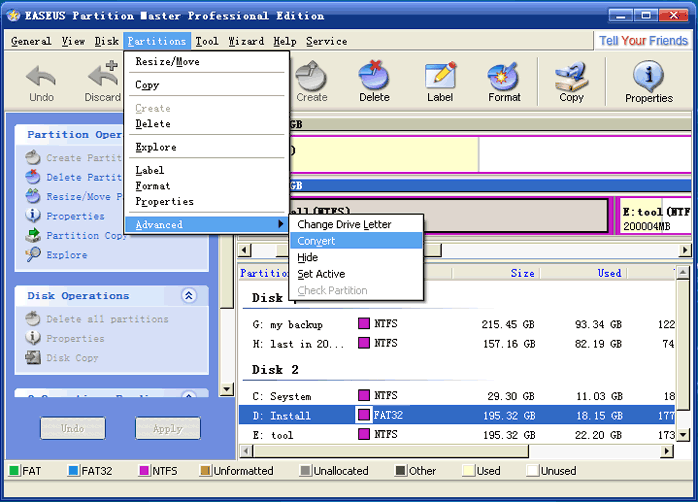Select the D: Install FAT32 row
Screen dimensions: 698x502
point(457,415)
